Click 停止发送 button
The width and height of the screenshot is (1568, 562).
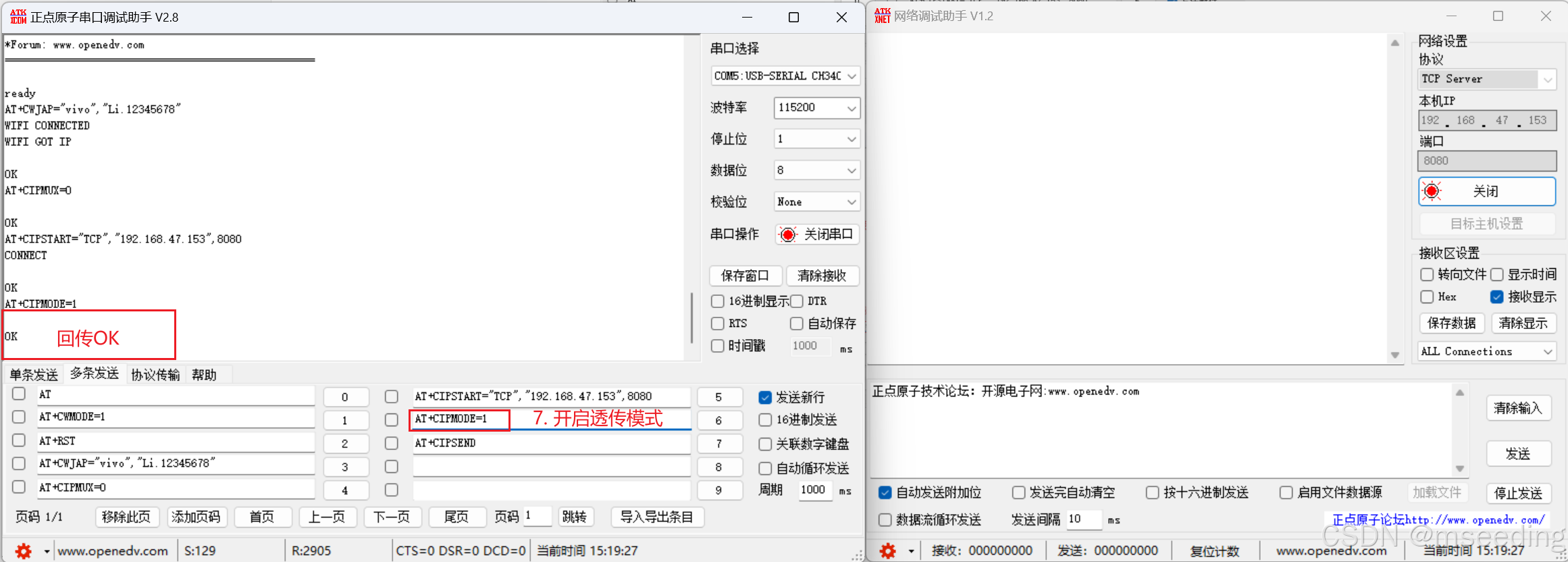(x=1518, y=493)
